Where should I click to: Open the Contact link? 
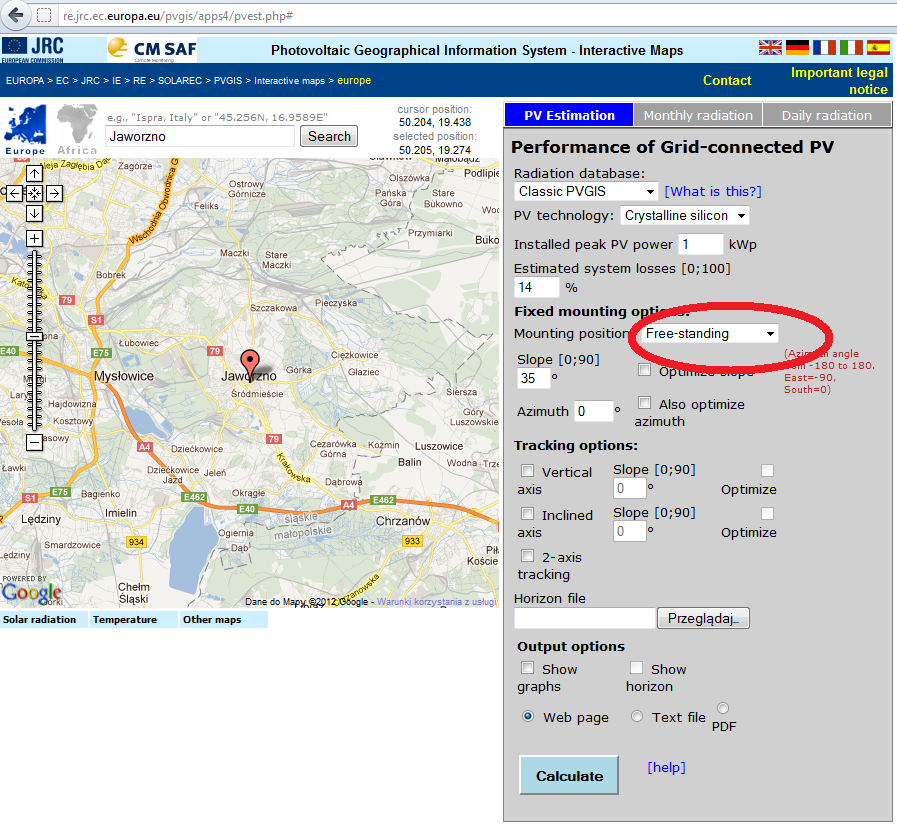[x=727, y=81]
